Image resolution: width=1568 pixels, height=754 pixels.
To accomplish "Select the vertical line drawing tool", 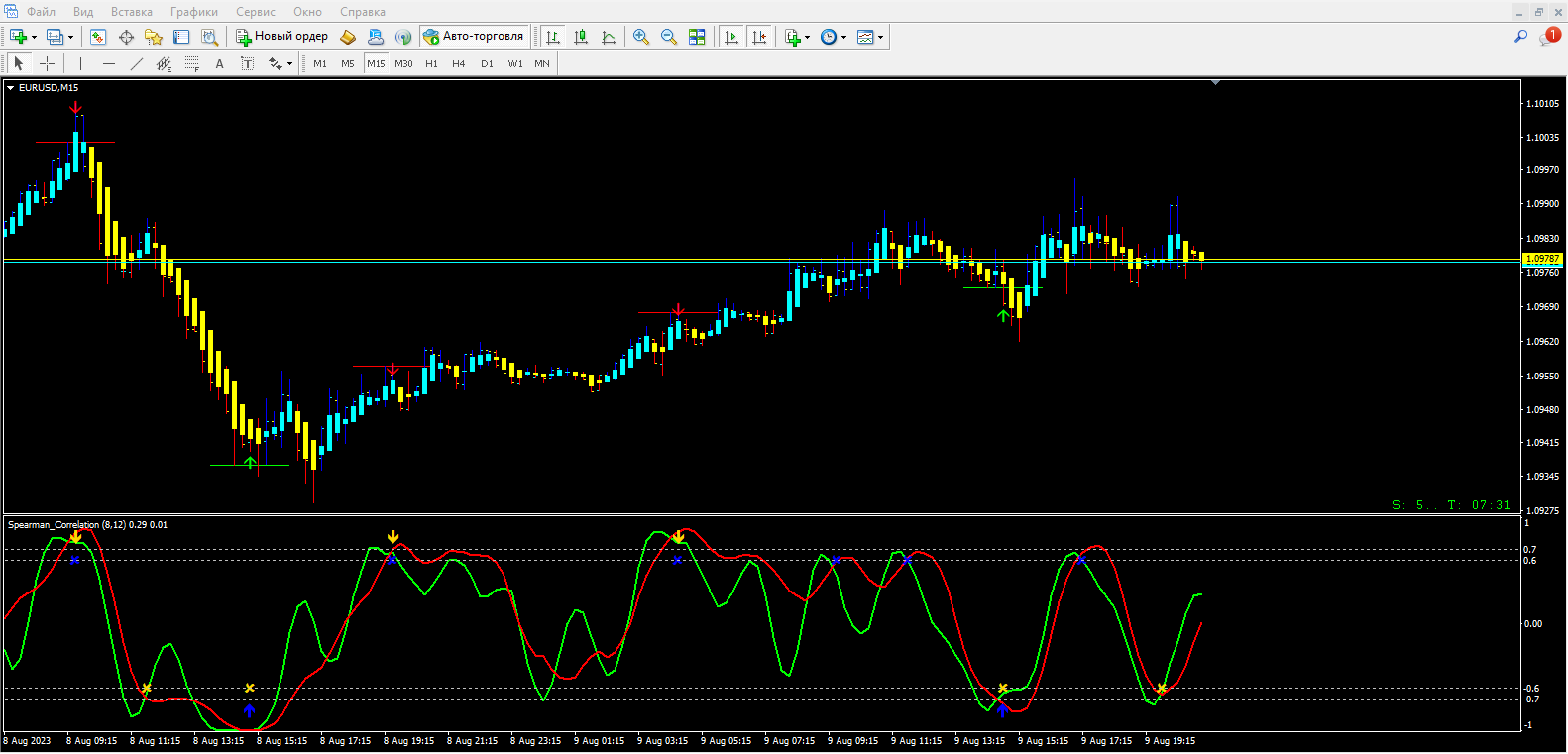I will (x=81, y=63).
